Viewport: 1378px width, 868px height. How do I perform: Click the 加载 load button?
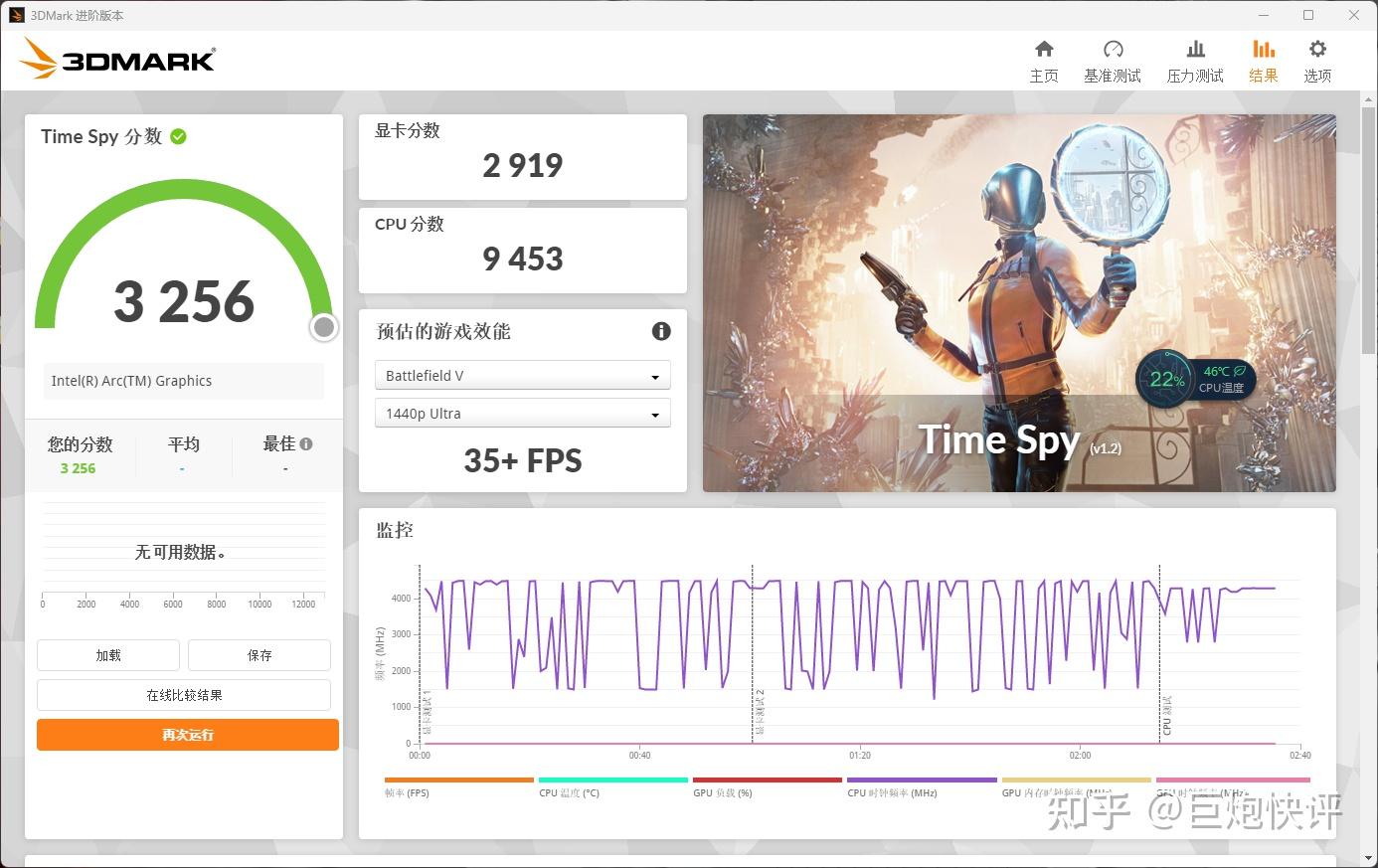click(x=108, y=655)
